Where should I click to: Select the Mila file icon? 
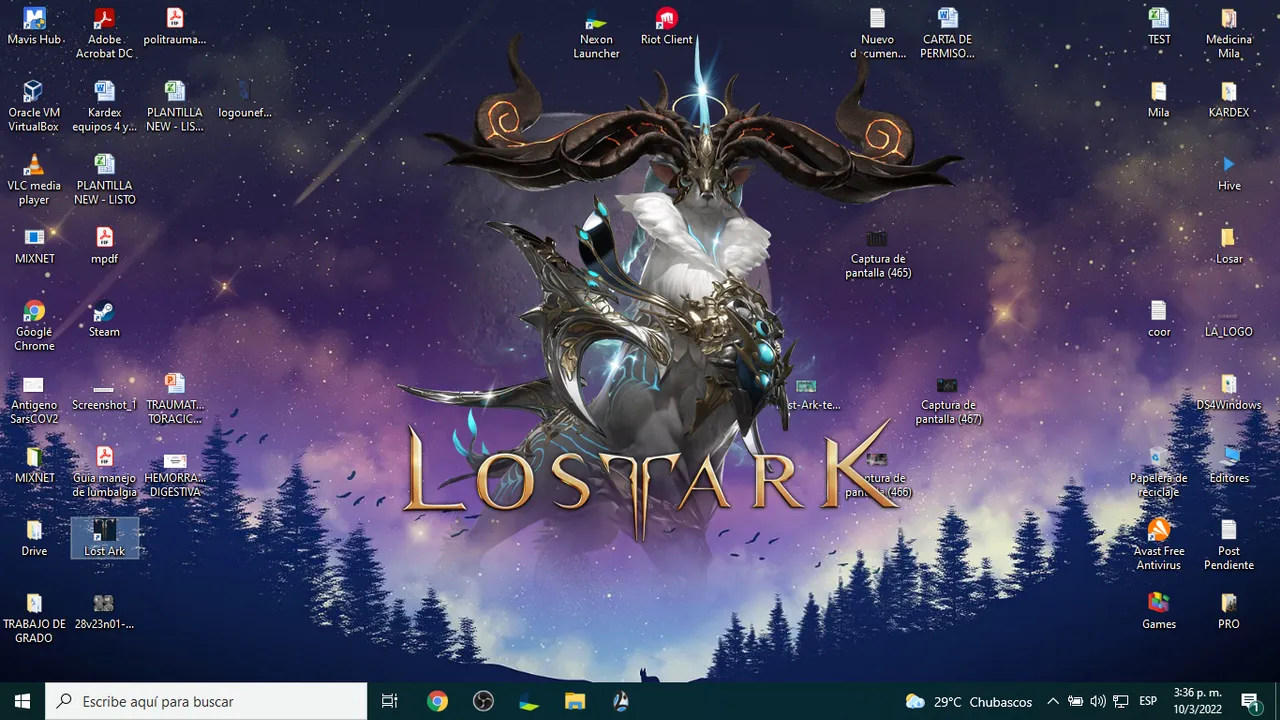tap(1159, 99)
